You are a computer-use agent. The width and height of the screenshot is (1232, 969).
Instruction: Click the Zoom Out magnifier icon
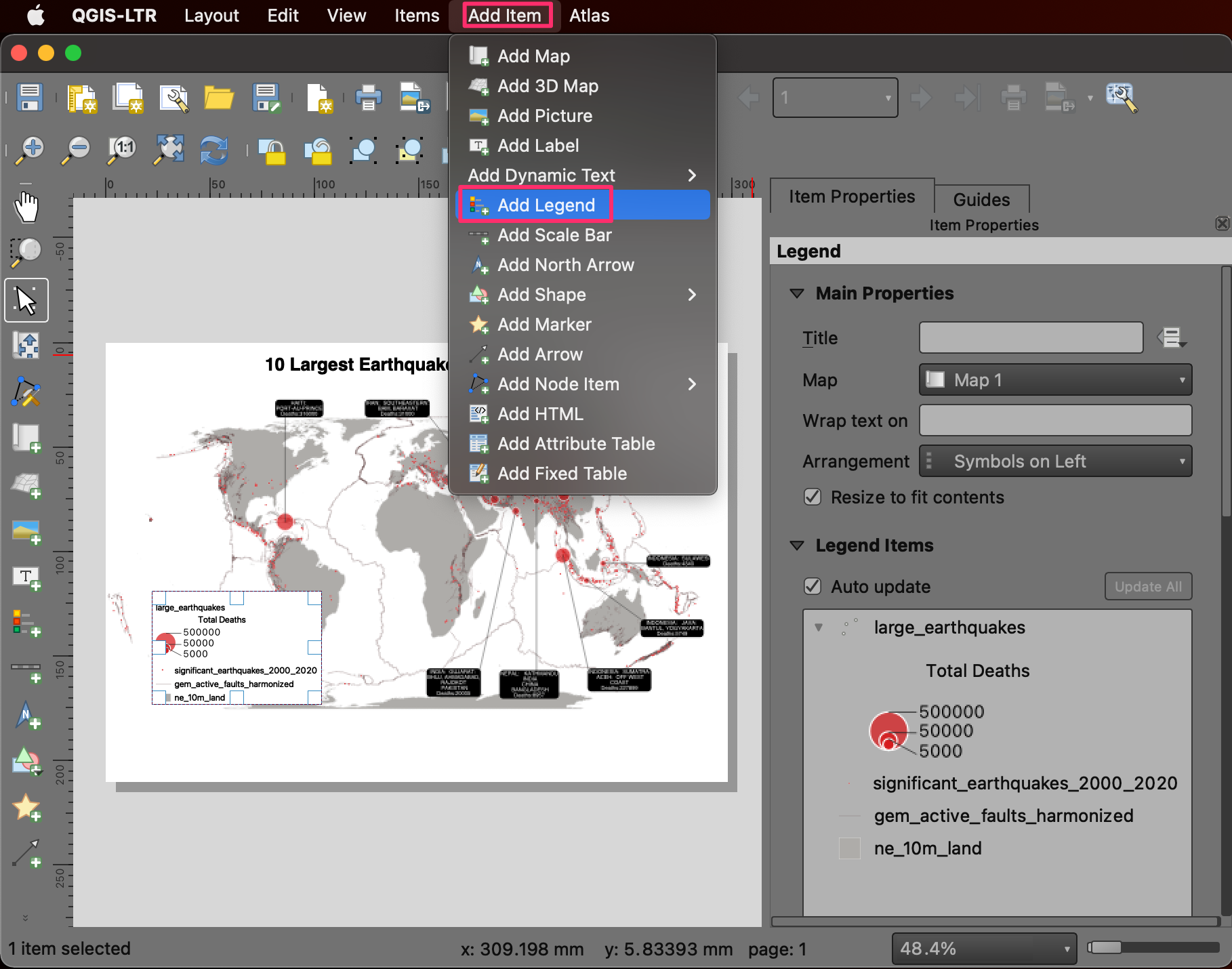click(76, 149)
